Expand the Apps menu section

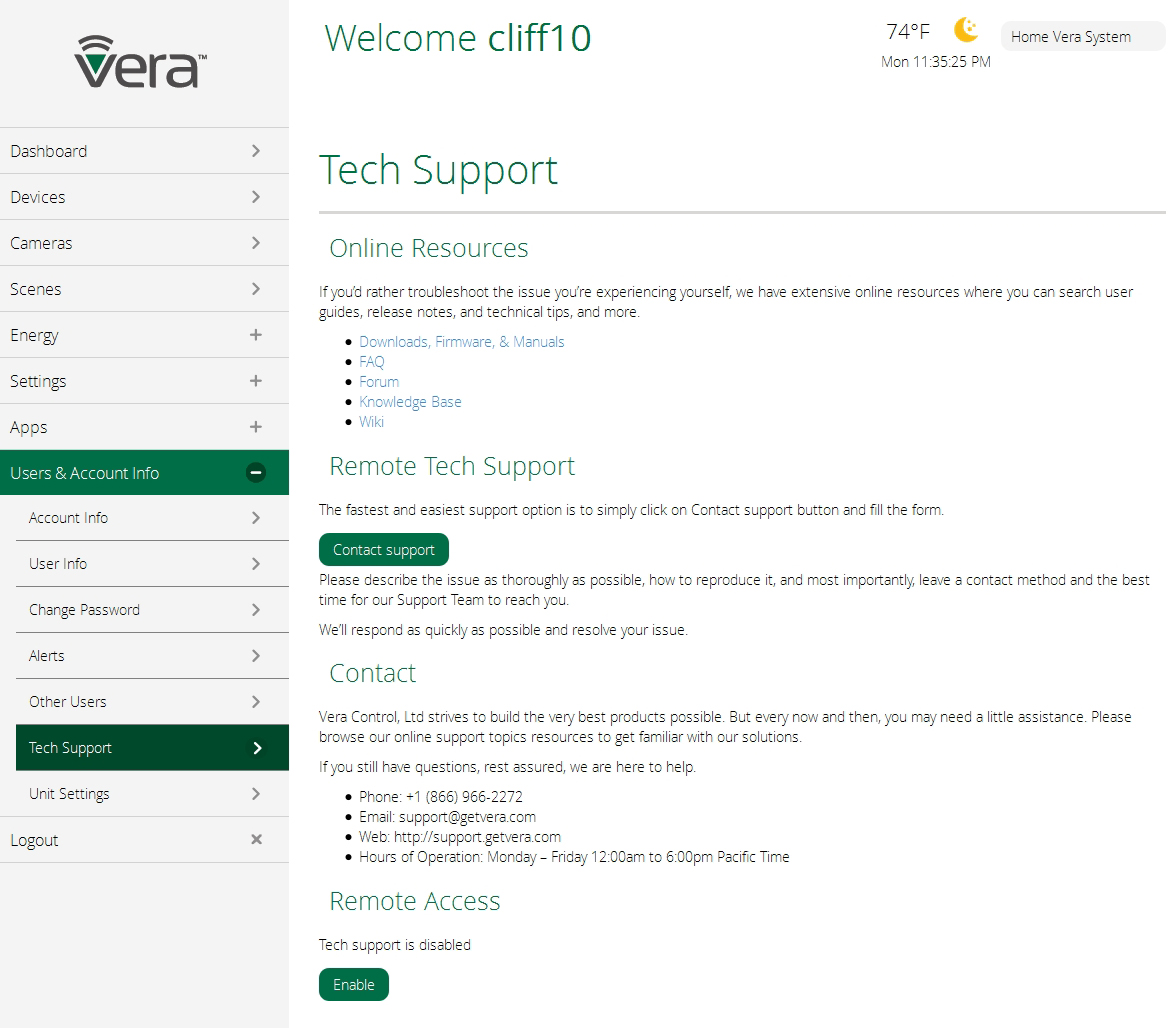point(256,427)
